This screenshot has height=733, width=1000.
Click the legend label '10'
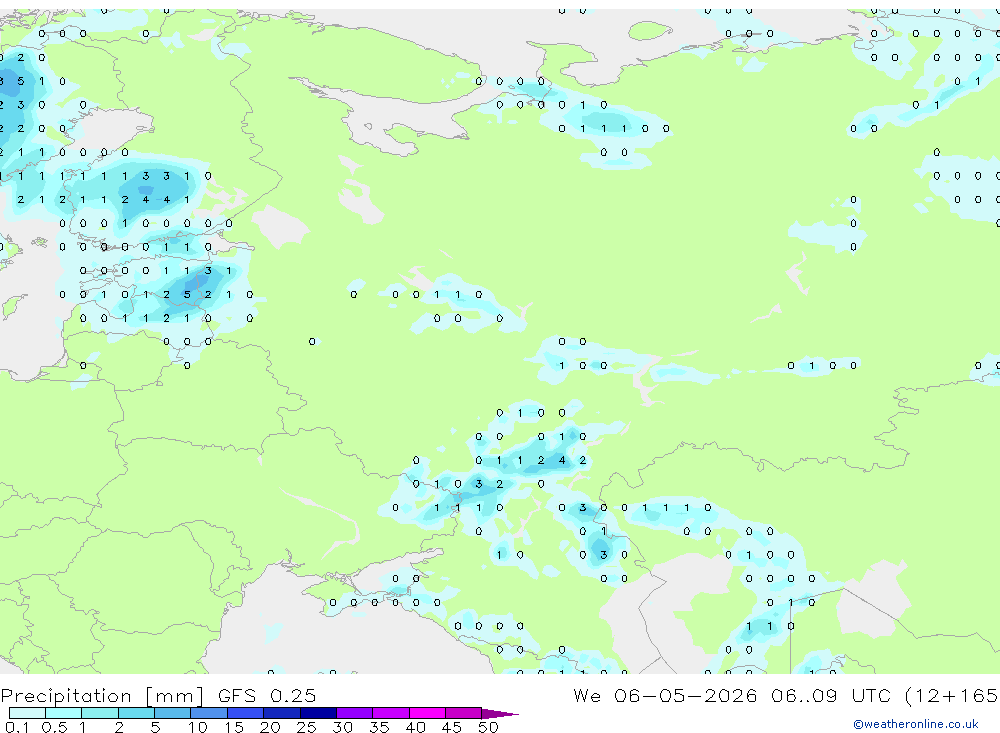click(x=197, y=727)
